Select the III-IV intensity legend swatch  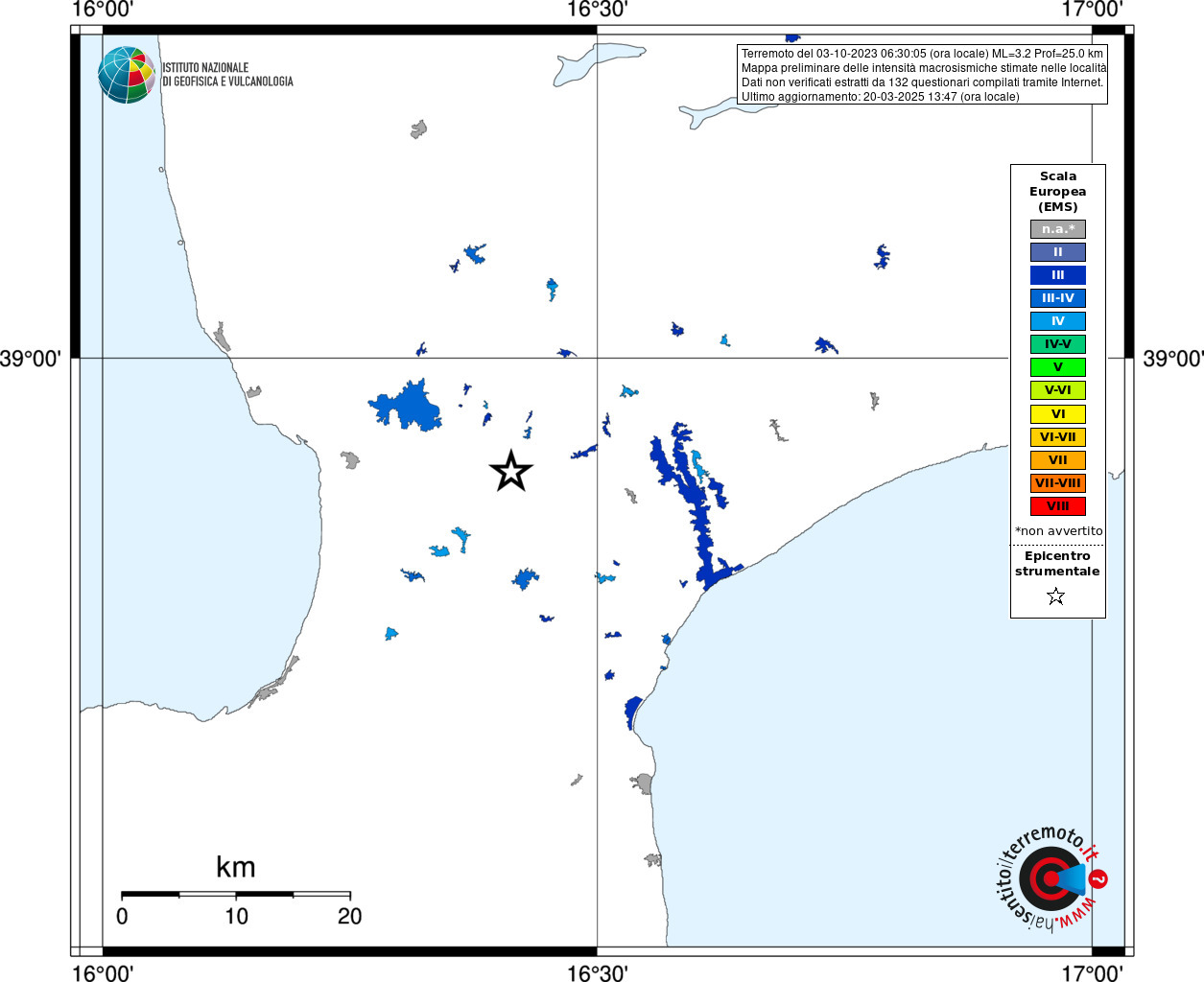[x=1057, y=298]
